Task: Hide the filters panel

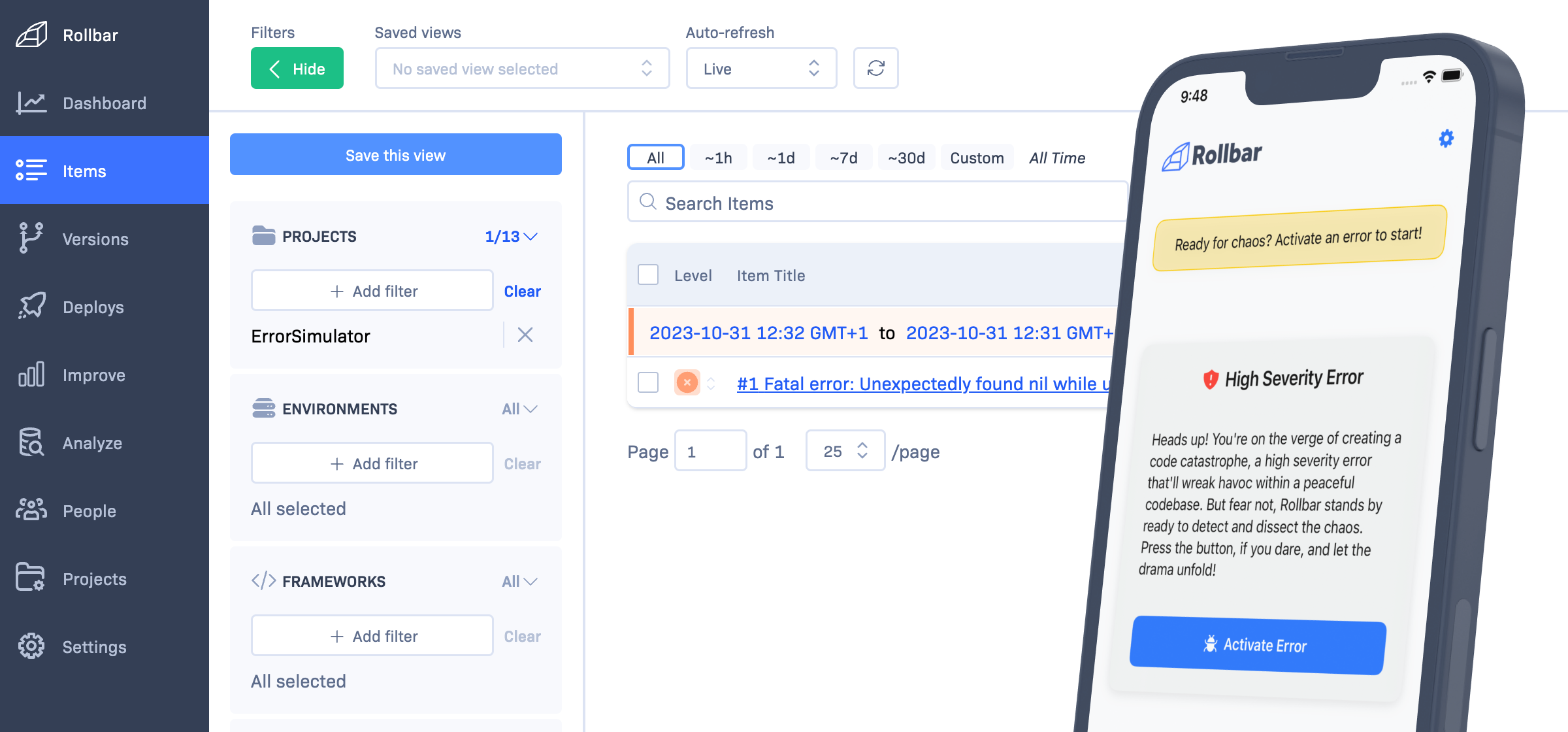Action: [x=297, y=68]
